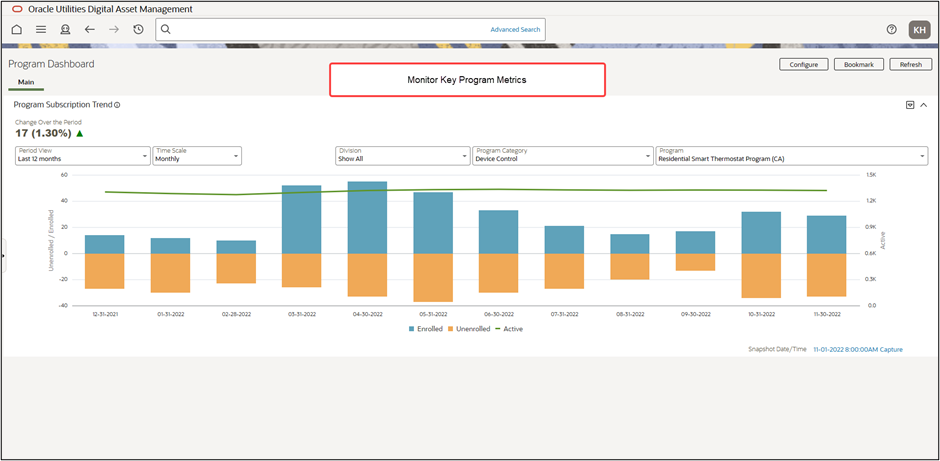Image resolution: width=940 pixels, height=461 pixels.
Task: Go to the Home icon
Action: tap(16, 30)
